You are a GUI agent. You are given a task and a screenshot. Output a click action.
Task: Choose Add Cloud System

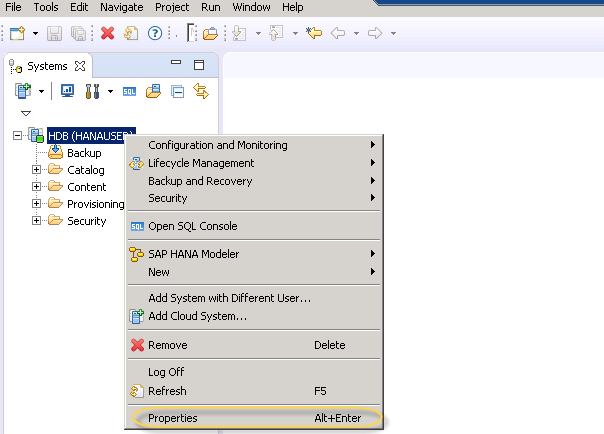(254, 316)
